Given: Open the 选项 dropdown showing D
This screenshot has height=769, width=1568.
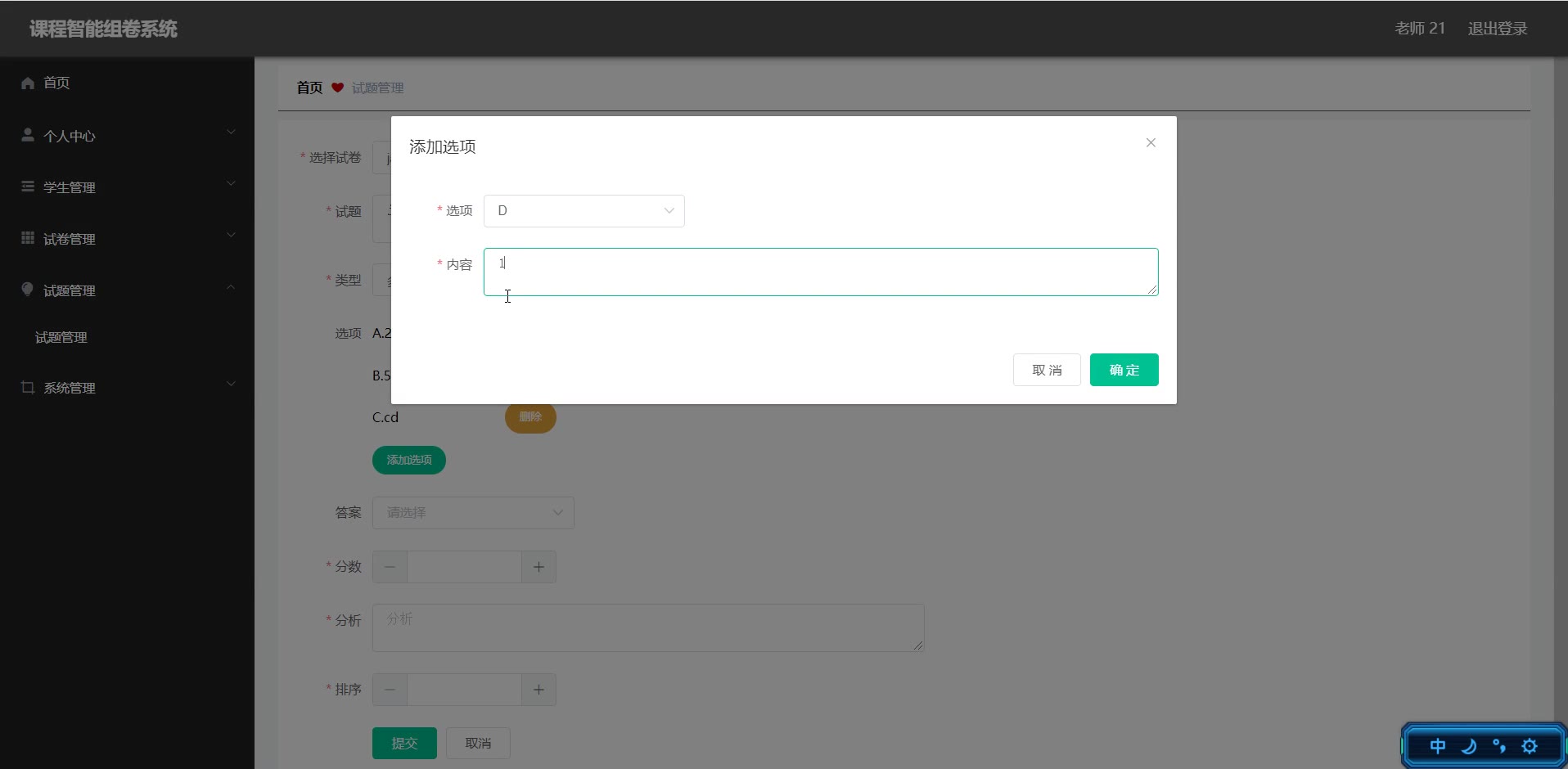Looking at the screenshot, I should point(584,211).
